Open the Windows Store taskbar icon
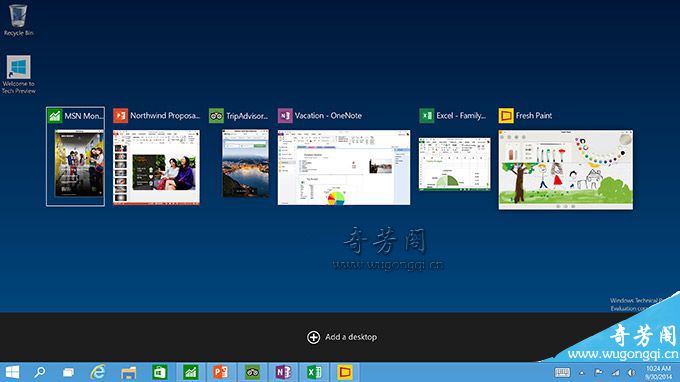Image resolution: width=680 pixels, height=382 pixels. 159,372
